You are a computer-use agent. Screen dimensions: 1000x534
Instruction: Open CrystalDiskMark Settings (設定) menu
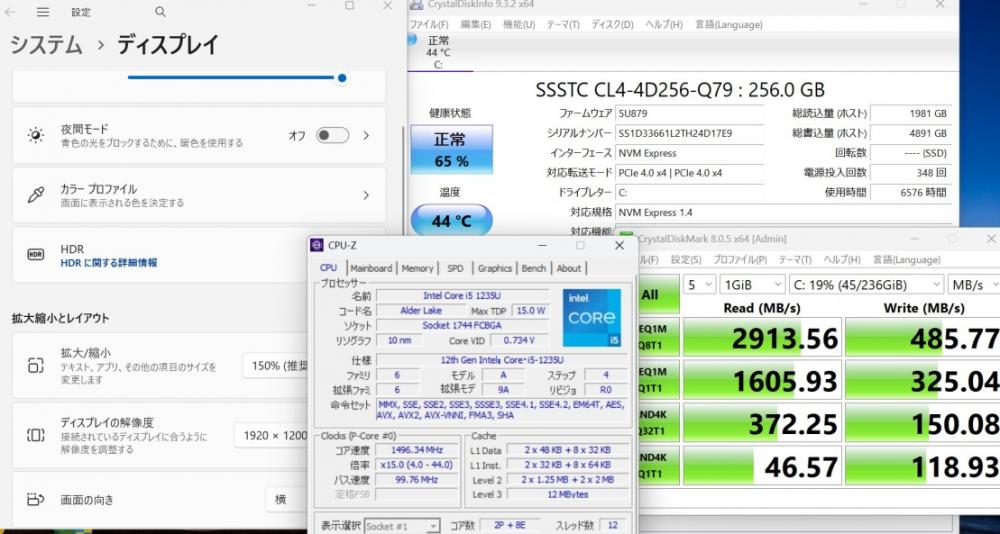686,260
